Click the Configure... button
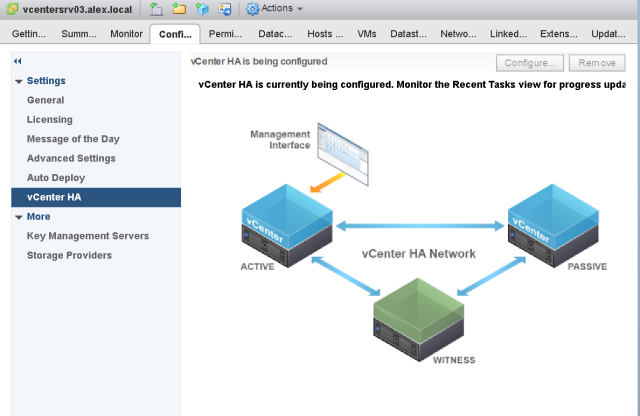 (530, 63)
